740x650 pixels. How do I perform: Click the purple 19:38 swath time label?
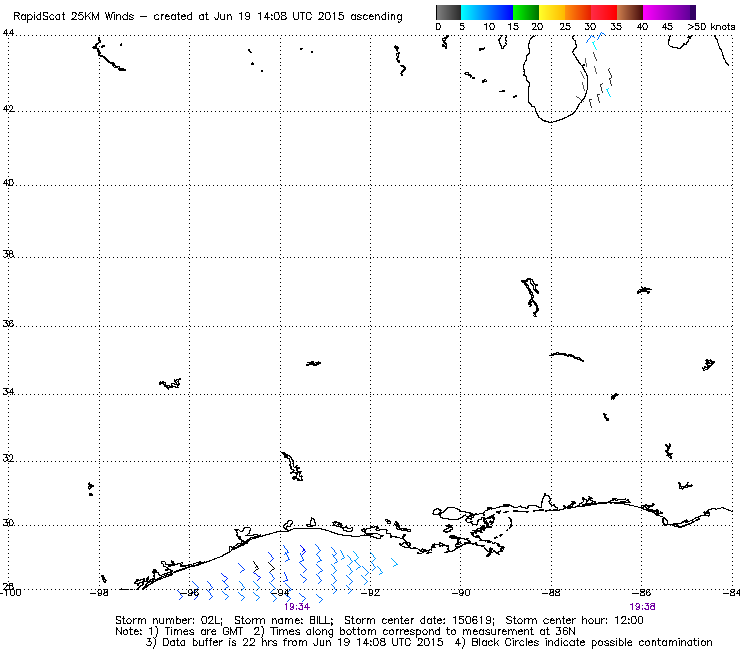coord(642,607)
